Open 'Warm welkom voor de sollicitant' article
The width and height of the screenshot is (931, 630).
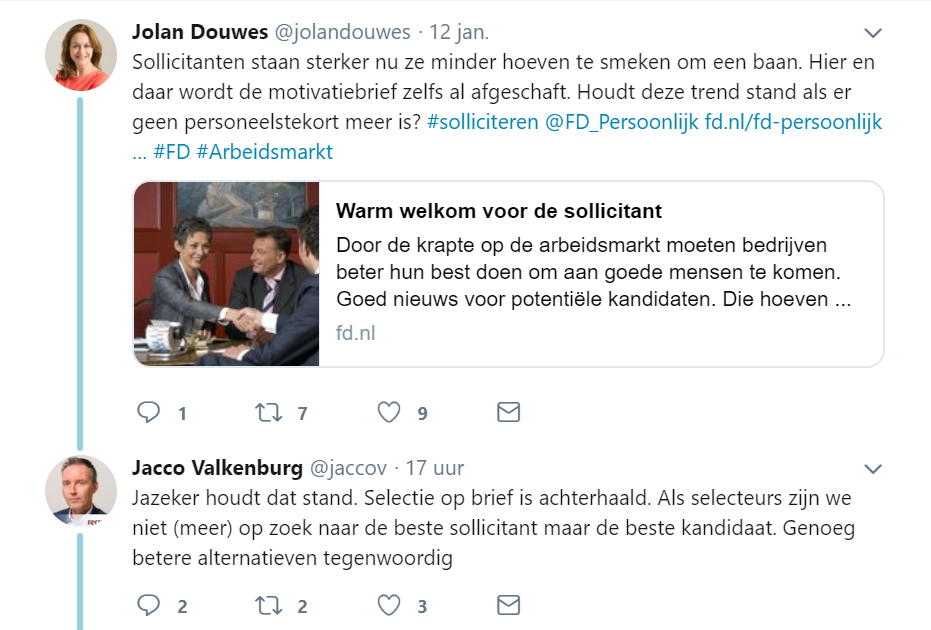(499, 211)
